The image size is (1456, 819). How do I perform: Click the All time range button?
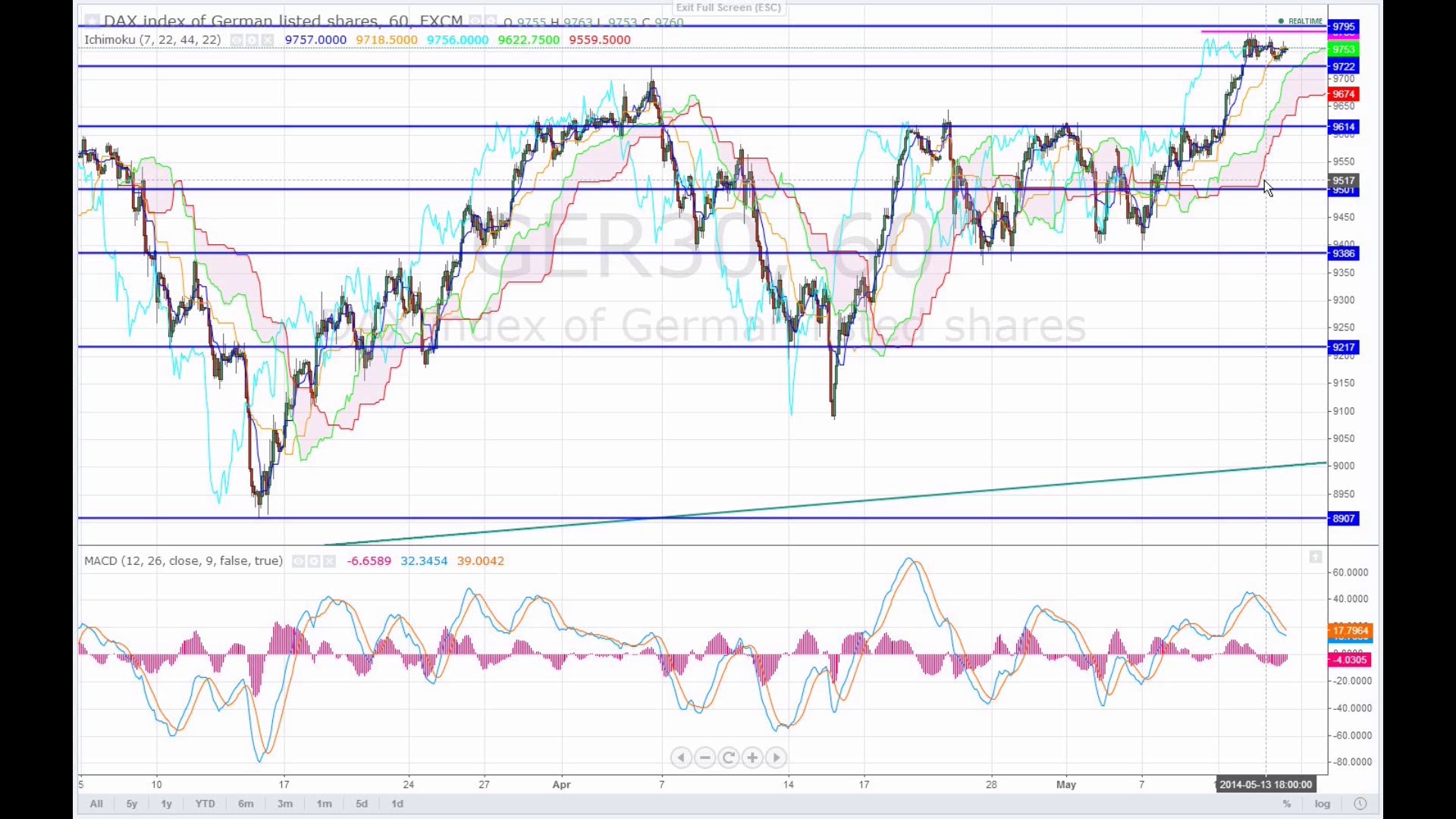click(96, 804)
